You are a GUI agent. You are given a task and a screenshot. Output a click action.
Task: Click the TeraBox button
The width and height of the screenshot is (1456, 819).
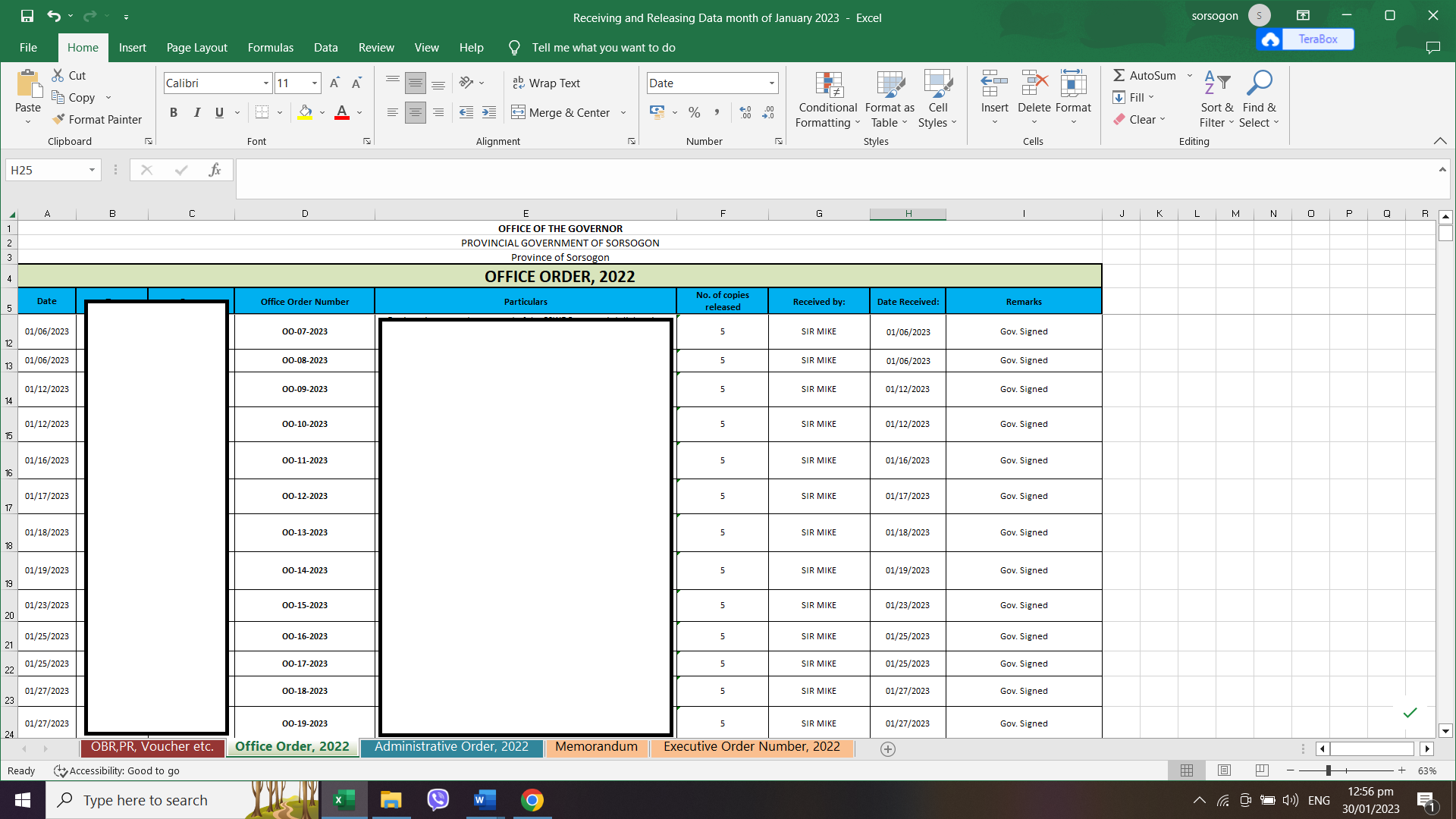pyautogui.click(x=1305, y=39)
